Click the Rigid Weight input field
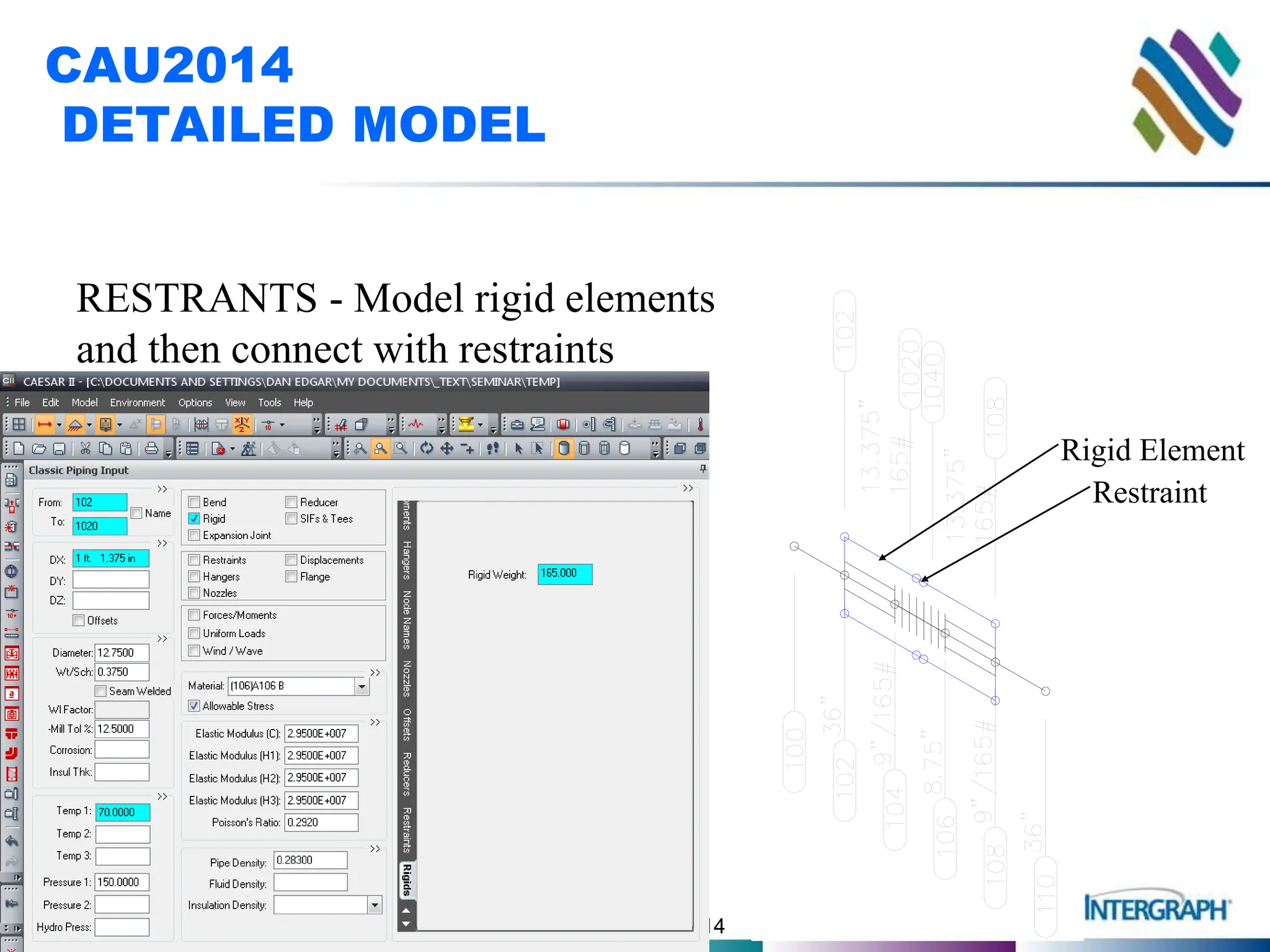Viewport: 1270px width, 952px height. 564,574
